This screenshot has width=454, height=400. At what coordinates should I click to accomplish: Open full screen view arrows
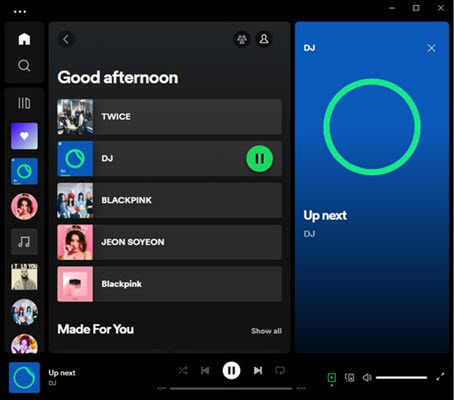click(440, 377)
